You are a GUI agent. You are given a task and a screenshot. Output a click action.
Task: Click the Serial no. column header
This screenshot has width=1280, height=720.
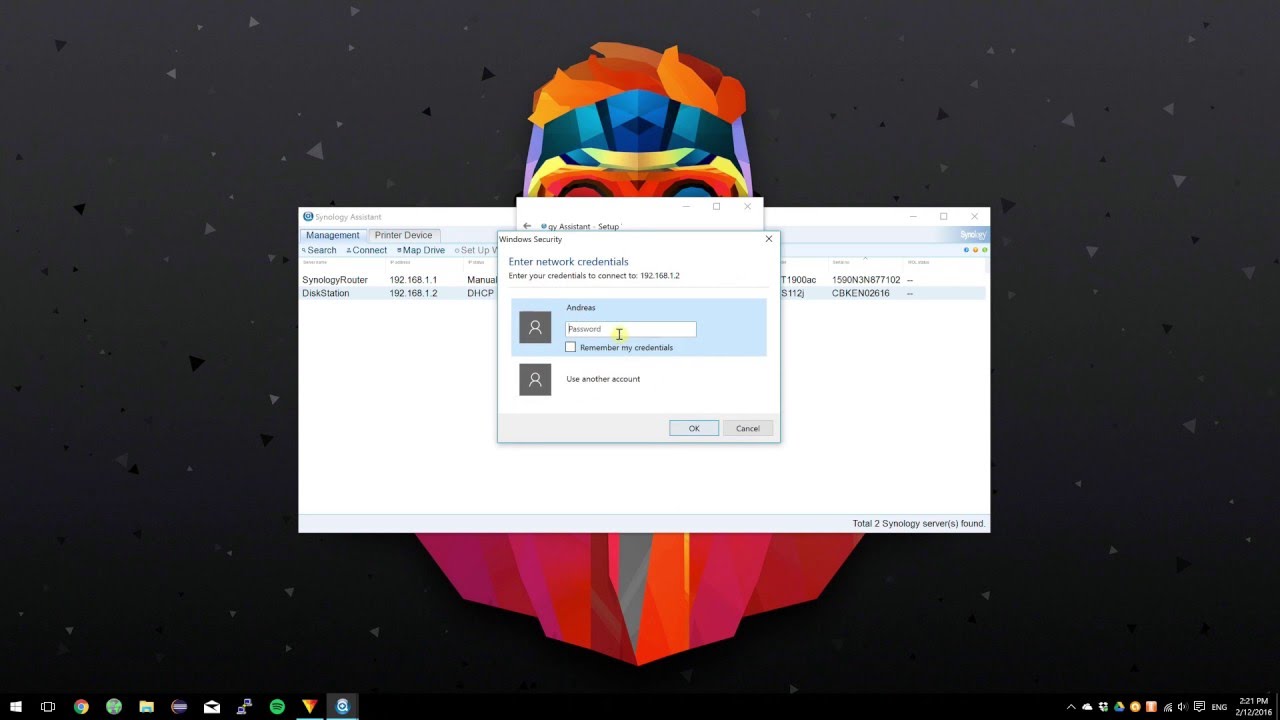[x=841, y=263]
